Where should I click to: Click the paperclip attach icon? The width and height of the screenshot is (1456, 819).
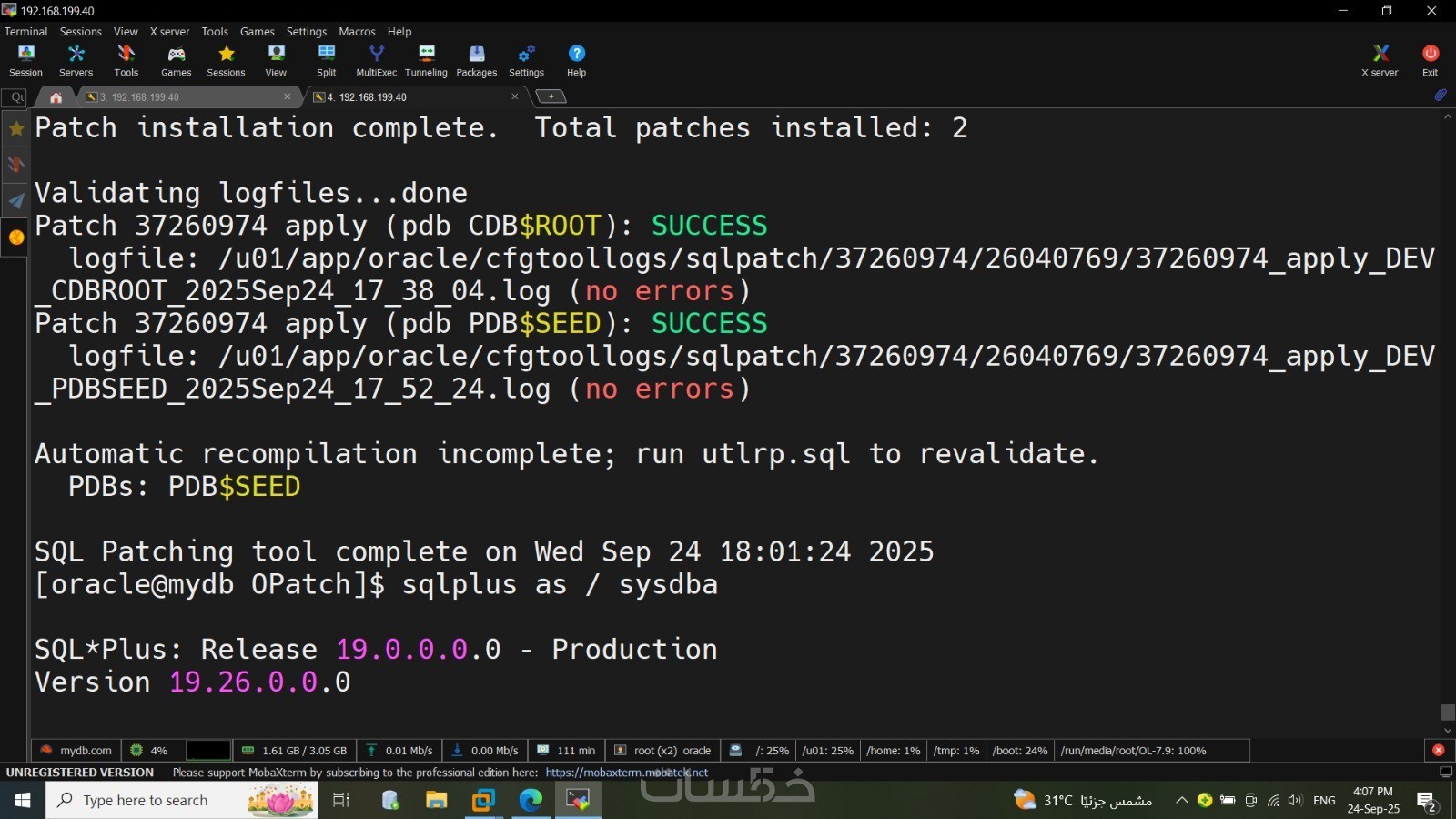tap(1441, 95)
